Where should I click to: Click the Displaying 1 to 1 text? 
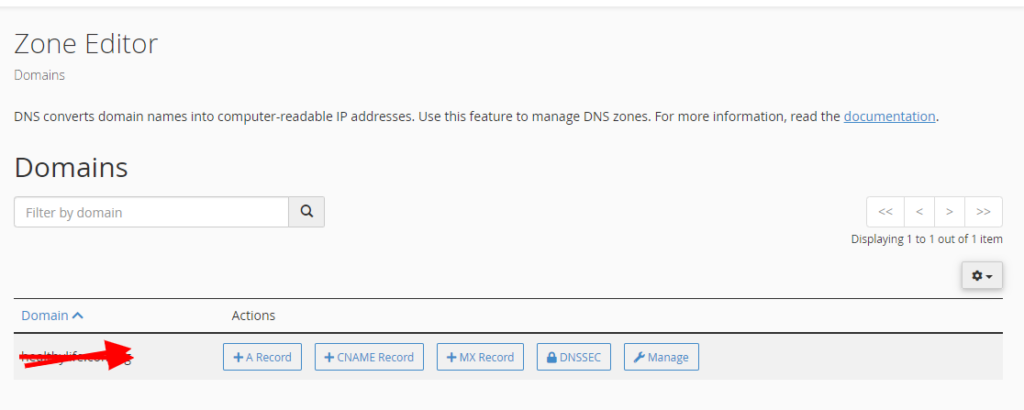coord(927,239)
